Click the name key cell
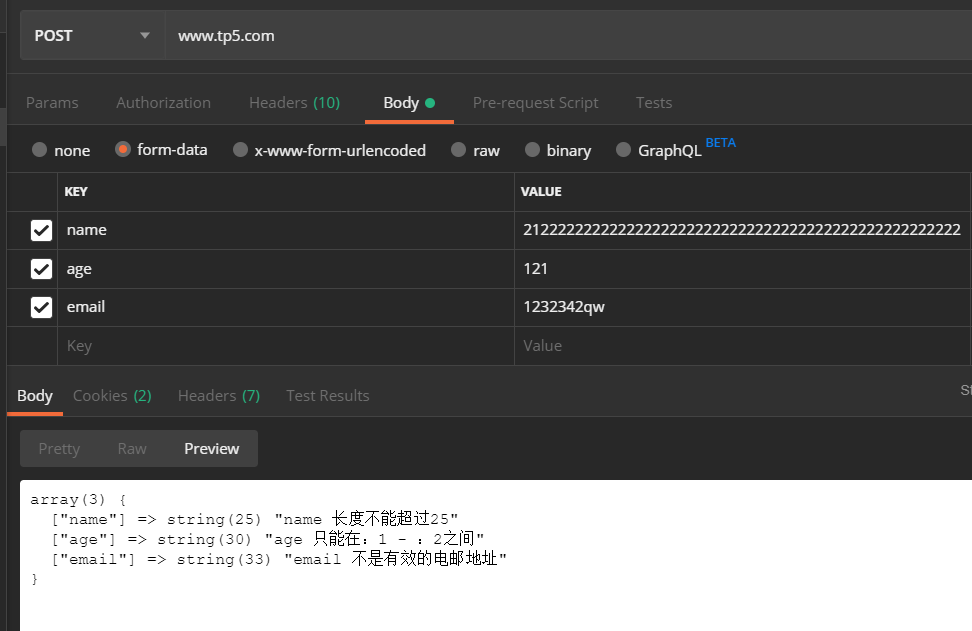This screenshot has width=972, height=631. point(286,231)
